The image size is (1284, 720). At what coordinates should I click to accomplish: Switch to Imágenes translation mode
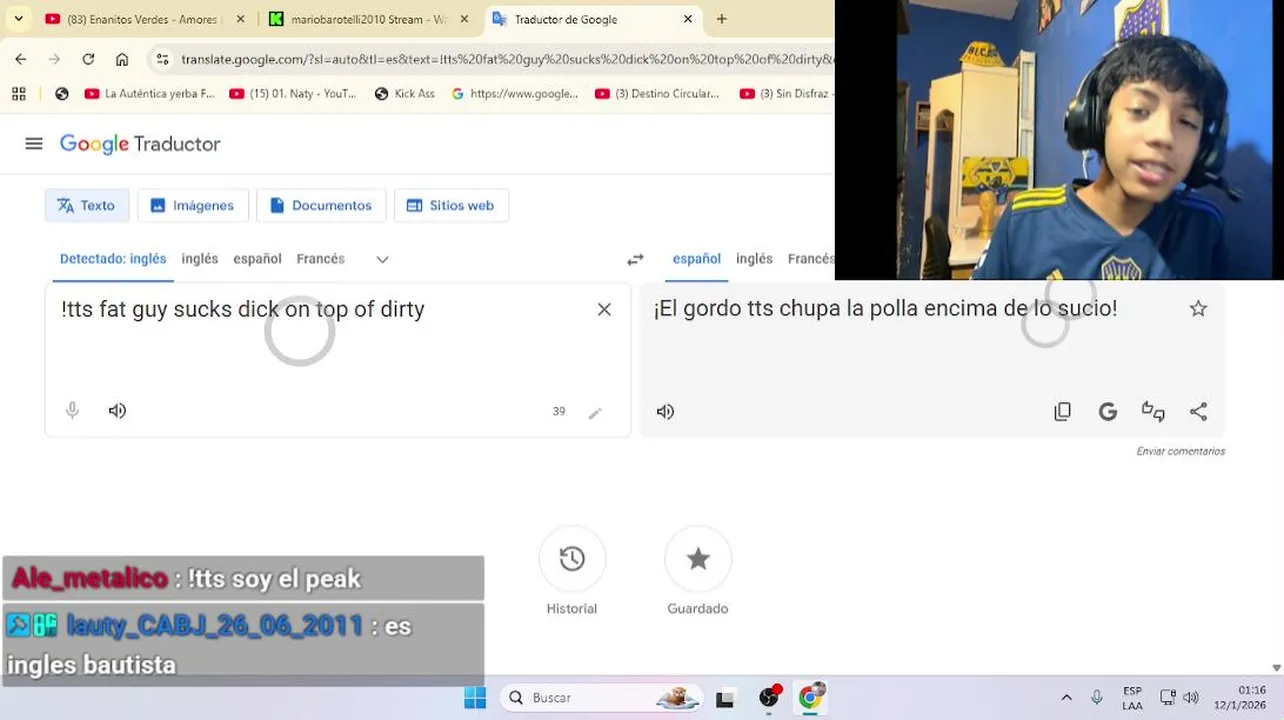pos(192,205)
